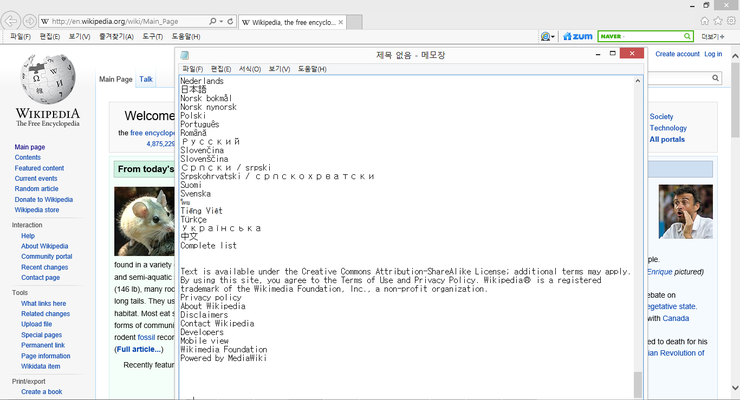Image resolution: width=740 pixels, height=400 pixels.
Task: Expand the 더보기 toolbar menu
Action: tap(714, 36)
